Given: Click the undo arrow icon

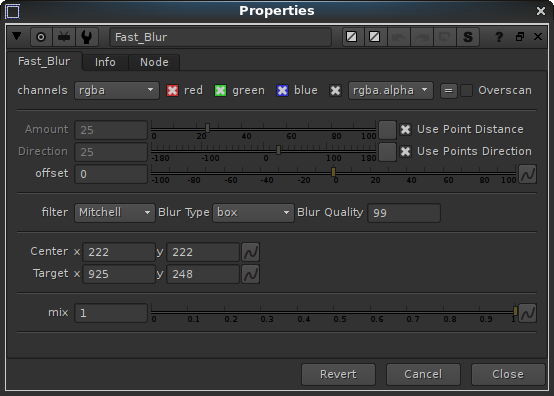Looking at the screenshot, I should point(399,37).
